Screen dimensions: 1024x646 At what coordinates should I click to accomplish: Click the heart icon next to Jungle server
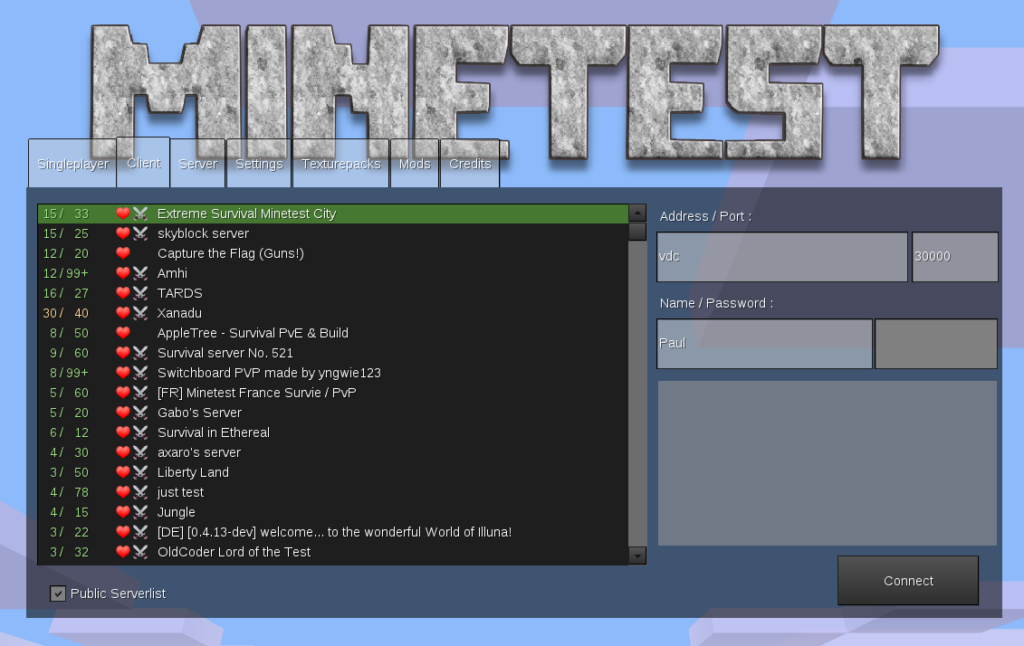pyautogui.click(x=123, y=512)
